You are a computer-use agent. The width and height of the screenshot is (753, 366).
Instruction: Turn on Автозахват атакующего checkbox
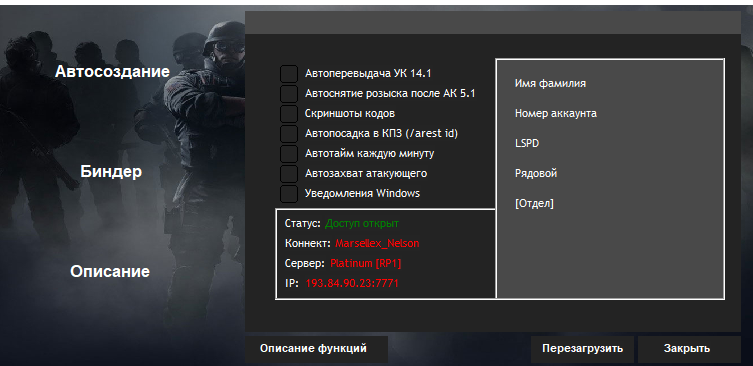(x=289, y=173)
